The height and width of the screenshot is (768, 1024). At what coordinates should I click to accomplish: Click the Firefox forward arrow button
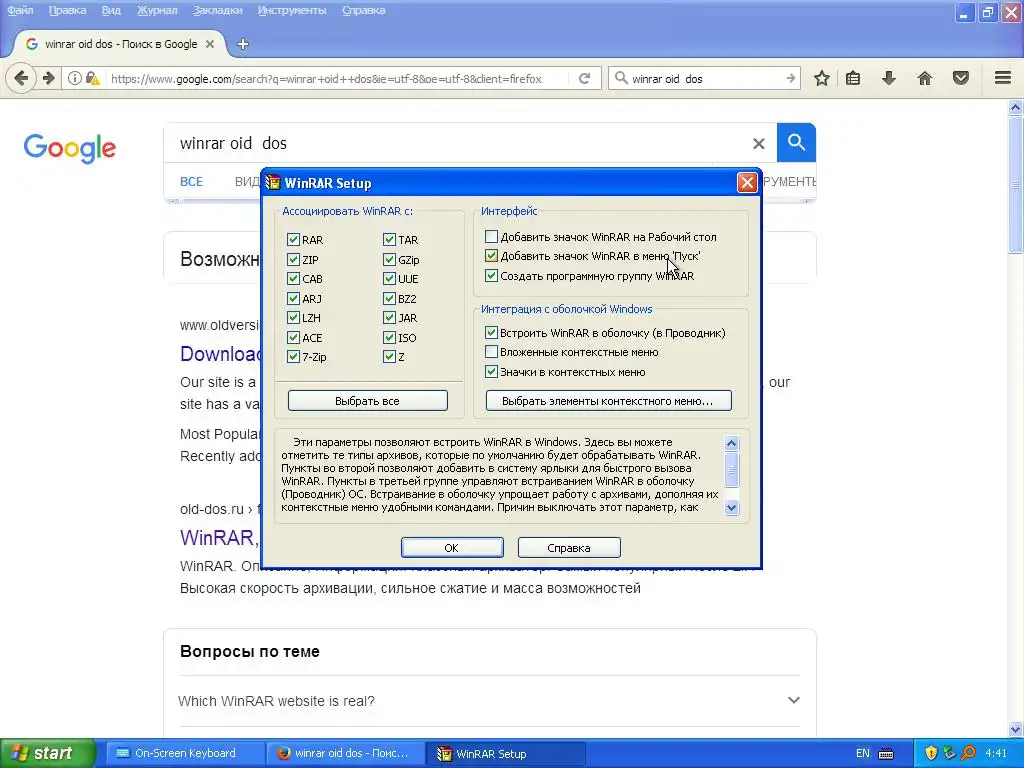coord(49,78)
